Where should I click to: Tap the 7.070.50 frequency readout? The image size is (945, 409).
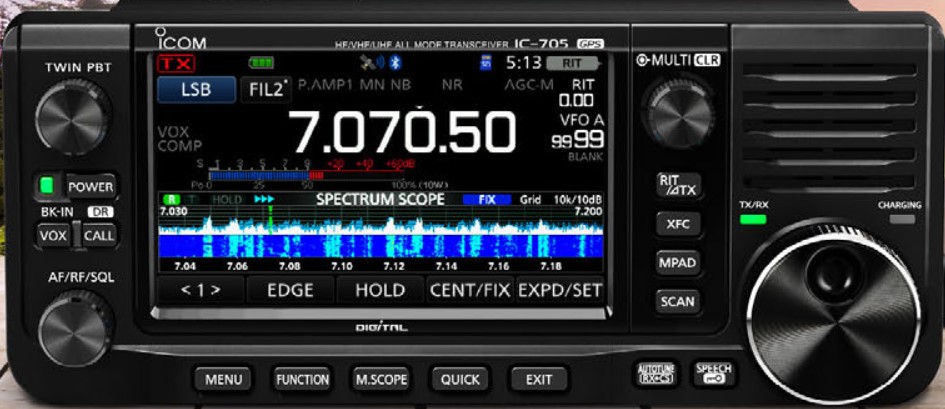coord(401,133)
